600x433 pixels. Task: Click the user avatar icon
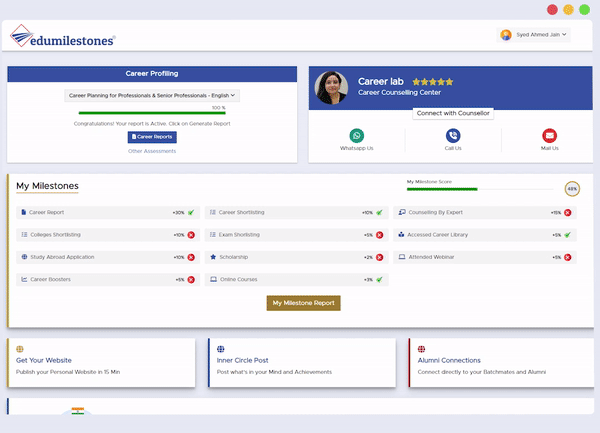click(x=506, y=35)
